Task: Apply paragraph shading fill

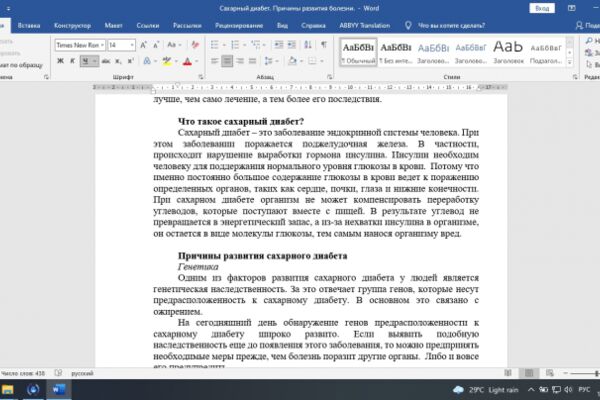Action: point(292,61)
